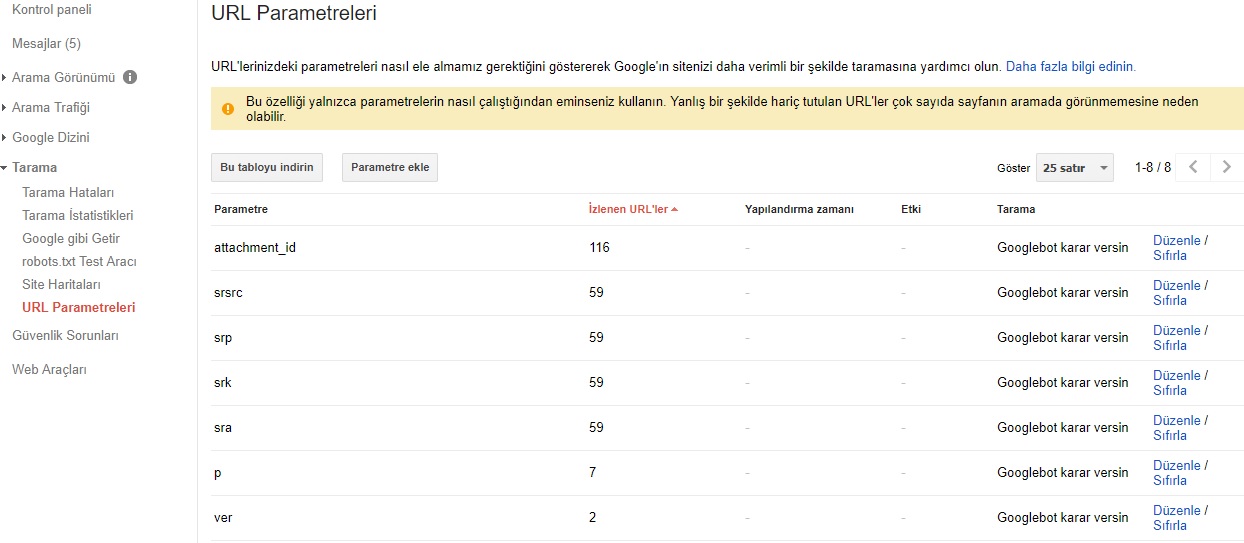The image size is (1244, 543).
Task: Click Parametre ekle button
Action: [x=390, y=167]
